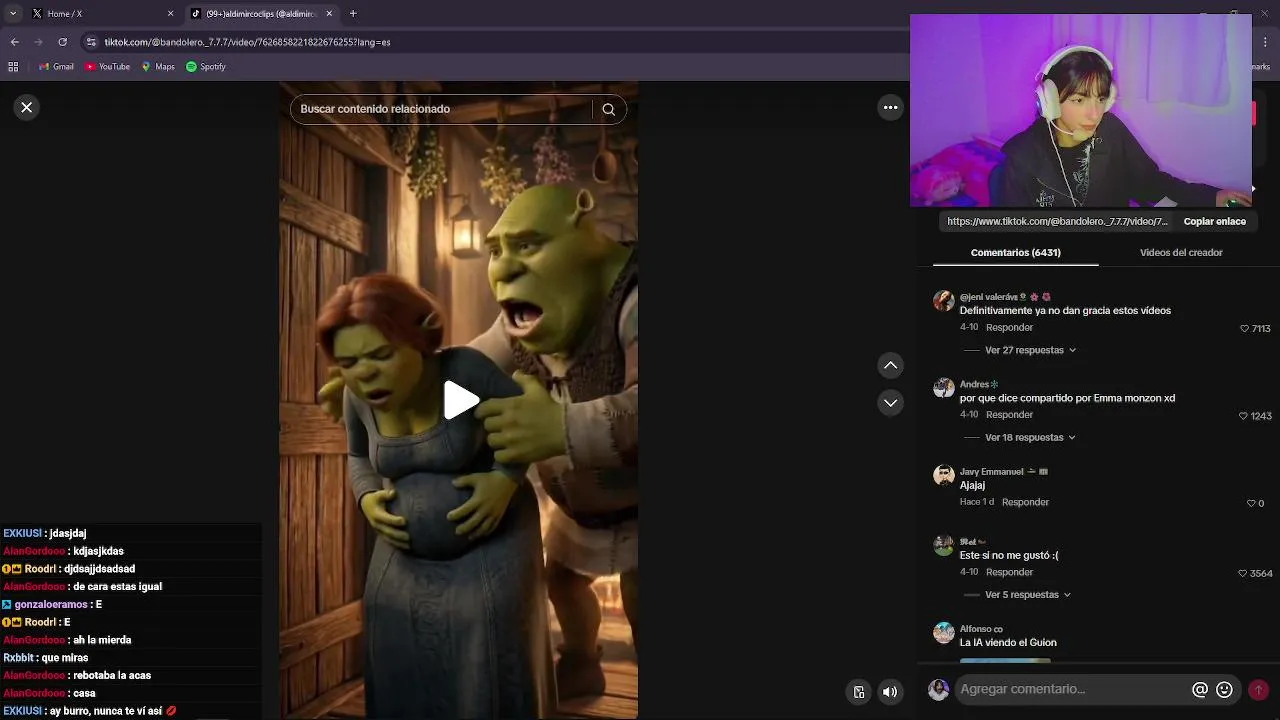This screenshot has height=720, width=1280.
Task: Like the comment with 1243 likes
Action: point(1245,415)
